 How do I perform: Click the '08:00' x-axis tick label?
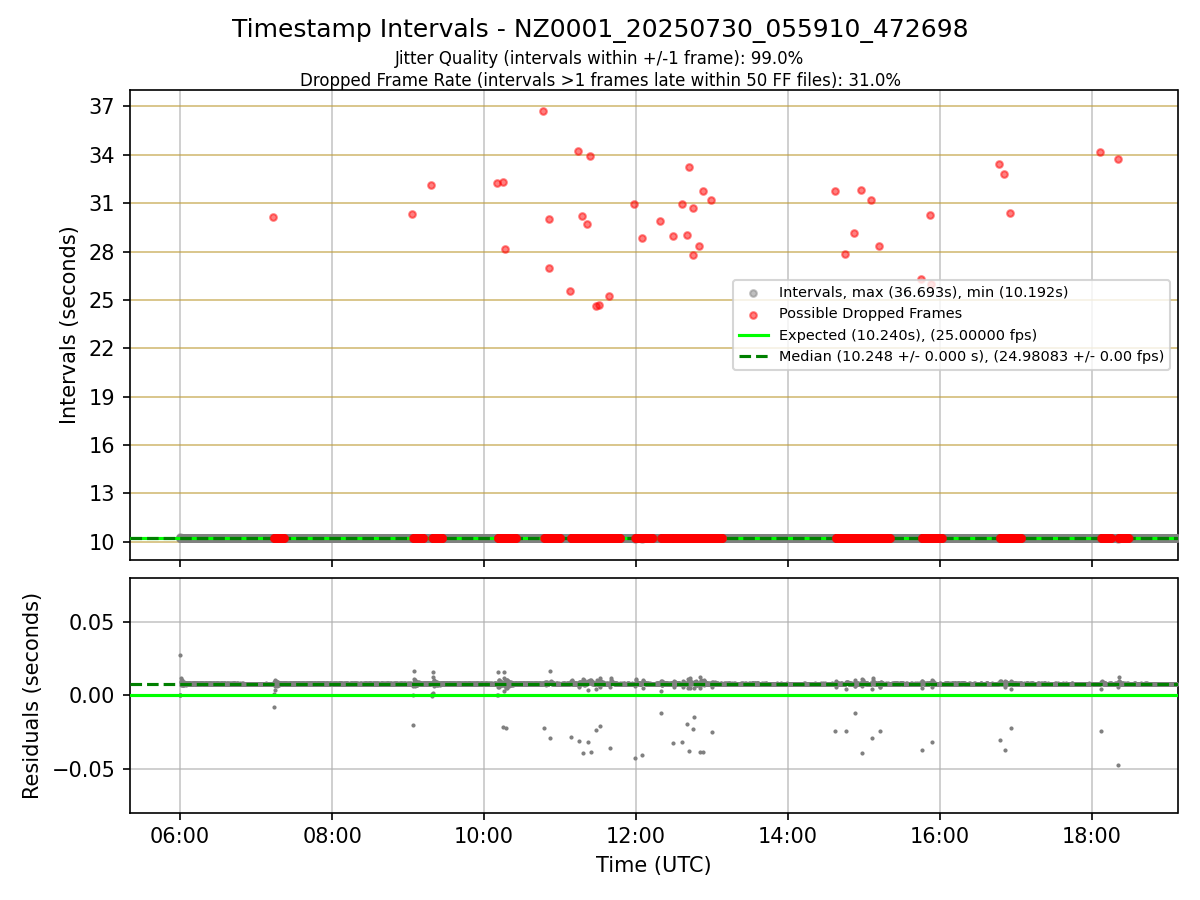[332, 834]
